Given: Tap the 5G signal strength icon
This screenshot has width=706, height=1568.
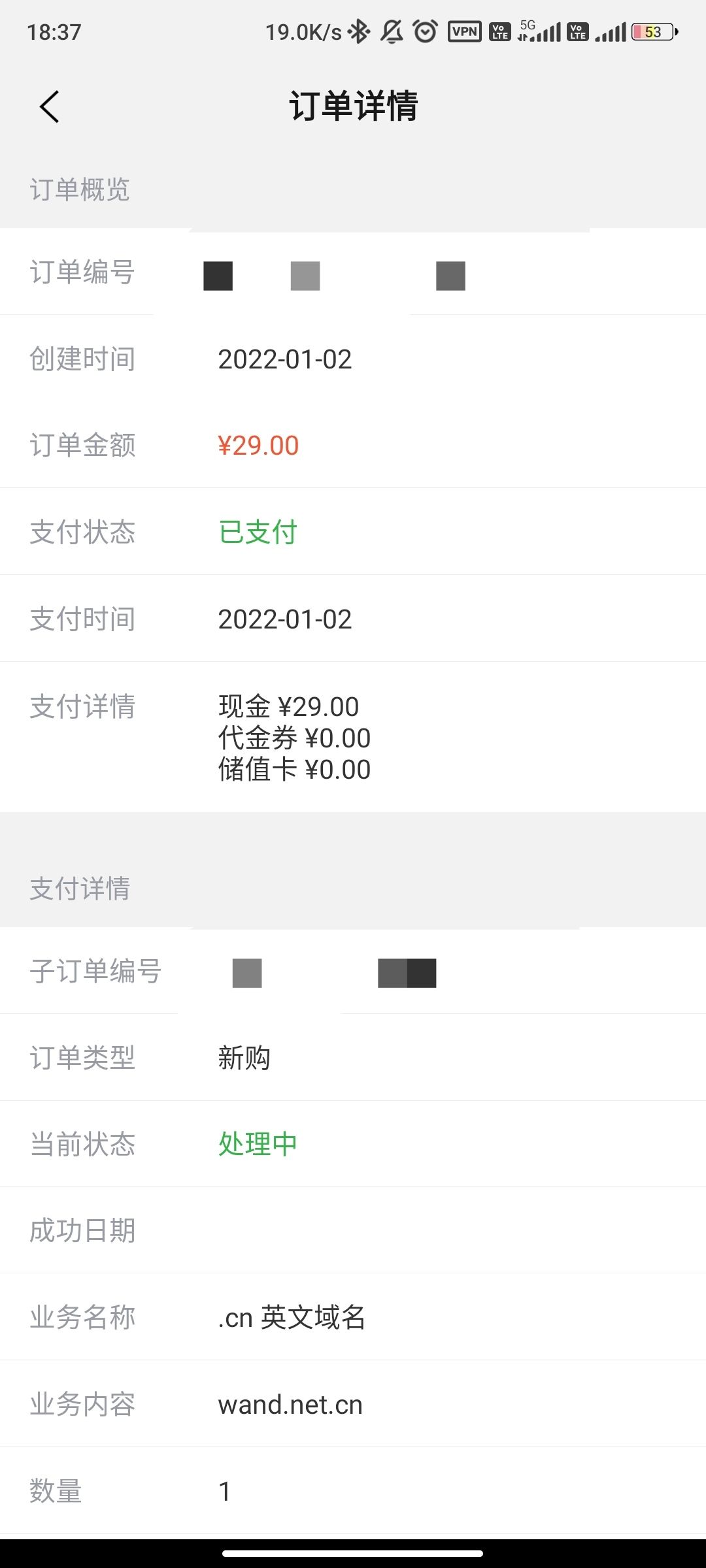Looking at the screenshot, I should tap(540, 31).
